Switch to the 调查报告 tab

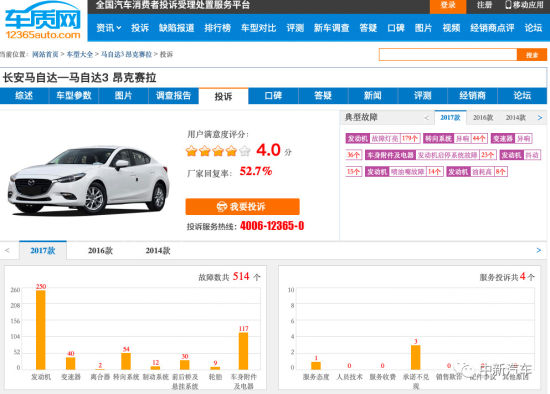[x=173, y=96]
